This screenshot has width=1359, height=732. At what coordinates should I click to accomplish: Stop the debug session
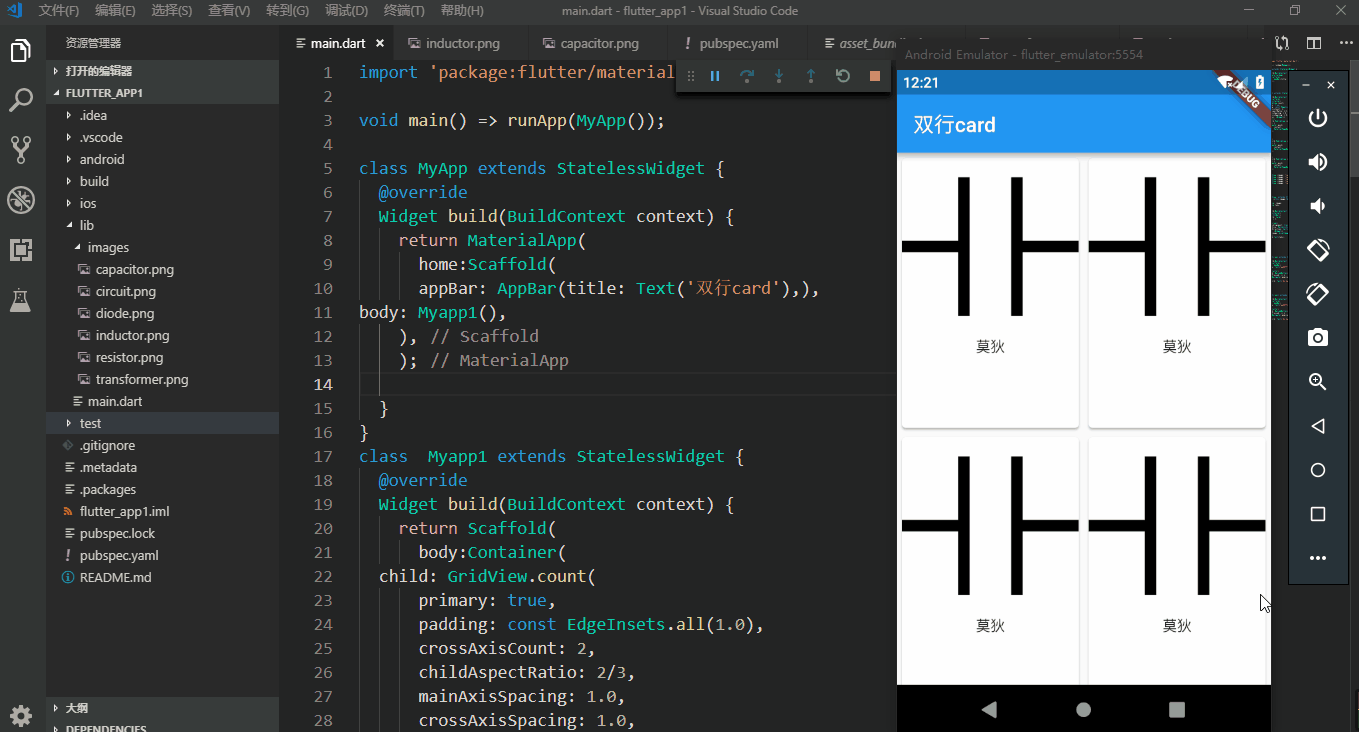(x=875, y=76)
